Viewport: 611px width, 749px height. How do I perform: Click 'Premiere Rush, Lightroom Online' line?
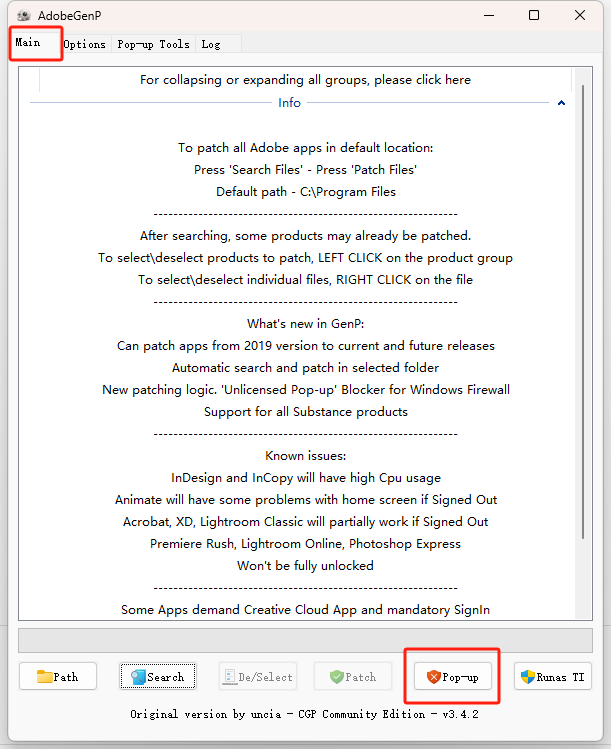[306, 544]
